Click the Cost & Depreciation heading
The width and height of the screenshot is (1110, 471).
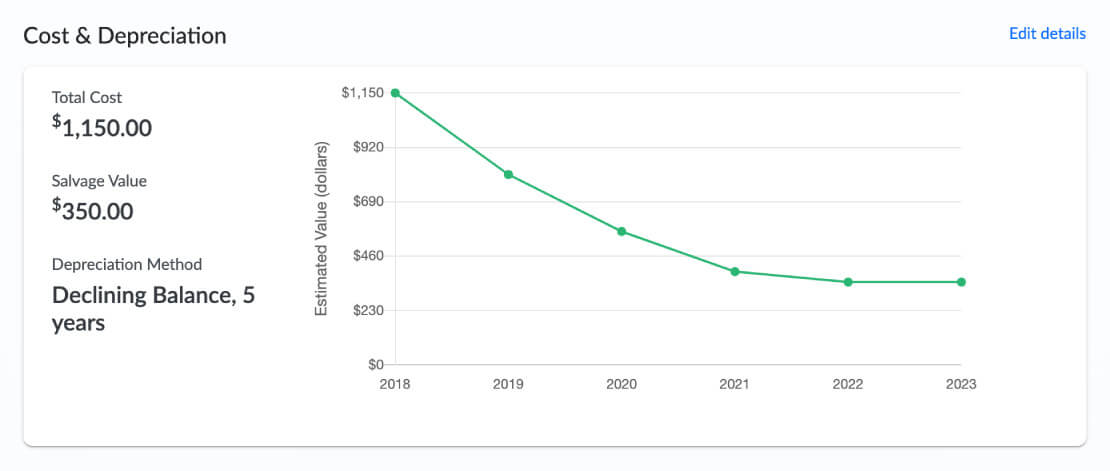pos(125,36)
